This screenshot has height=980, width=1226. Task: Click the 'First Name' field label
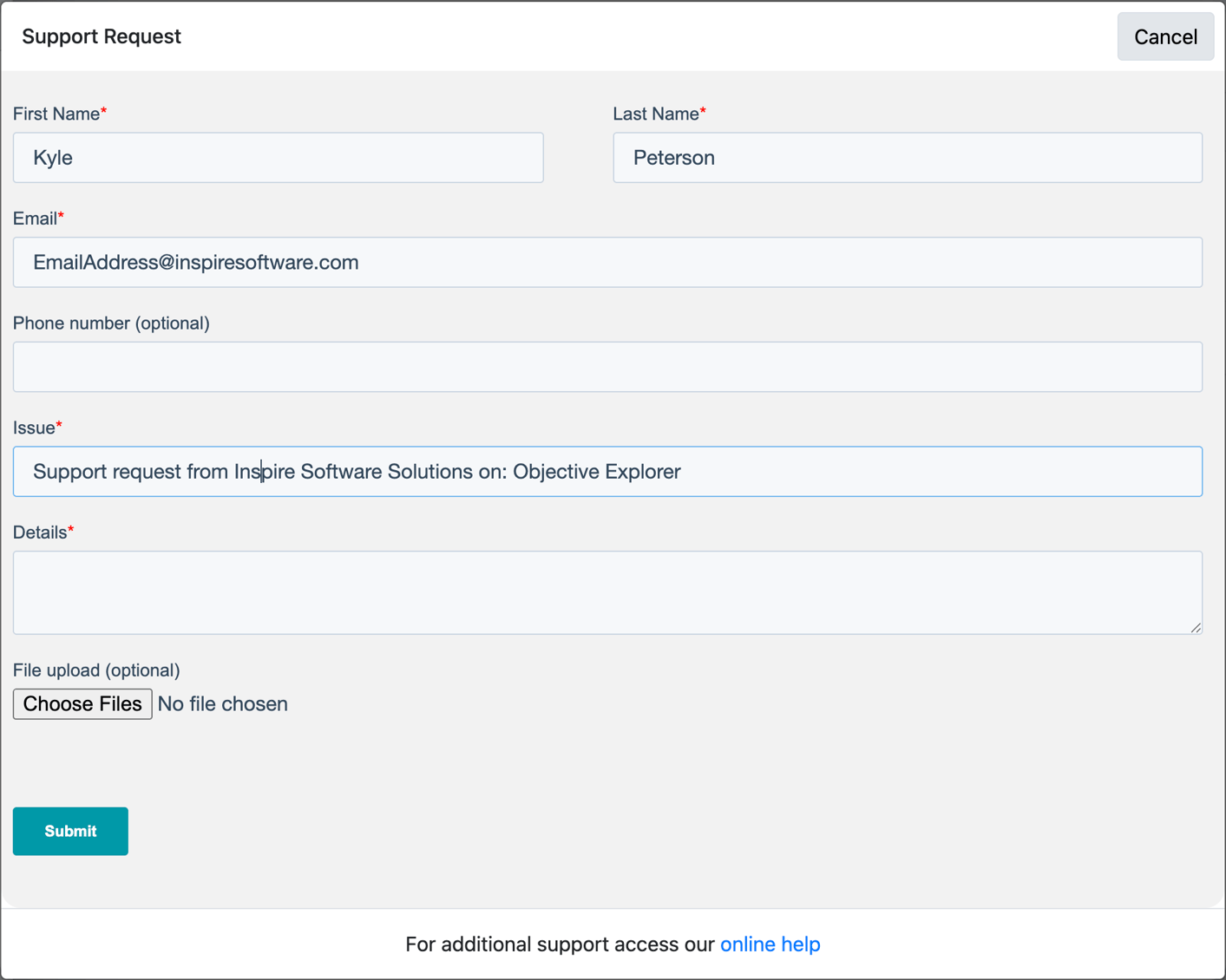tap(60, 114)
